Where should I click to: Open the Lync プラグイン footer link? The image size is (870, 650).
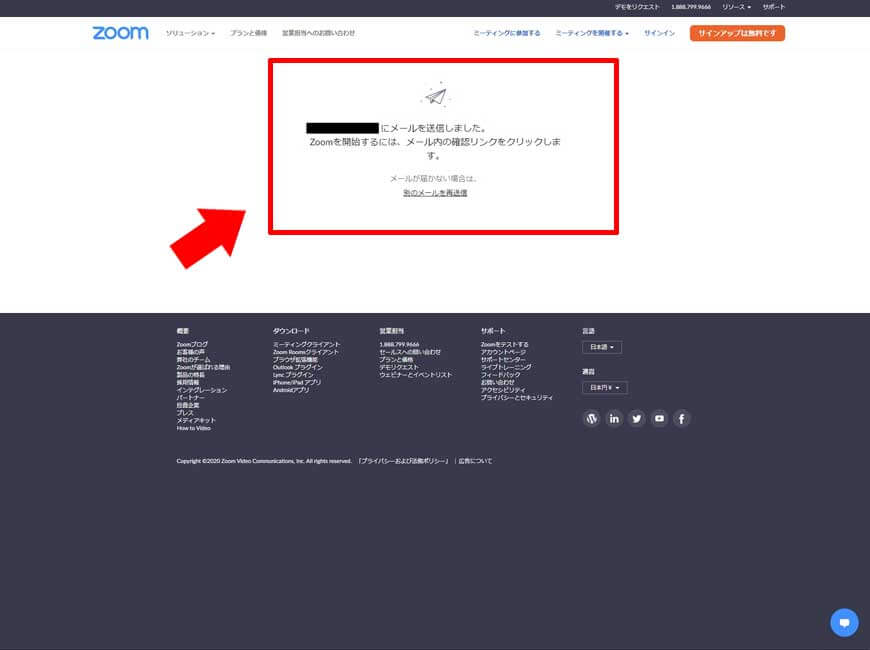(x=293, y=375)
